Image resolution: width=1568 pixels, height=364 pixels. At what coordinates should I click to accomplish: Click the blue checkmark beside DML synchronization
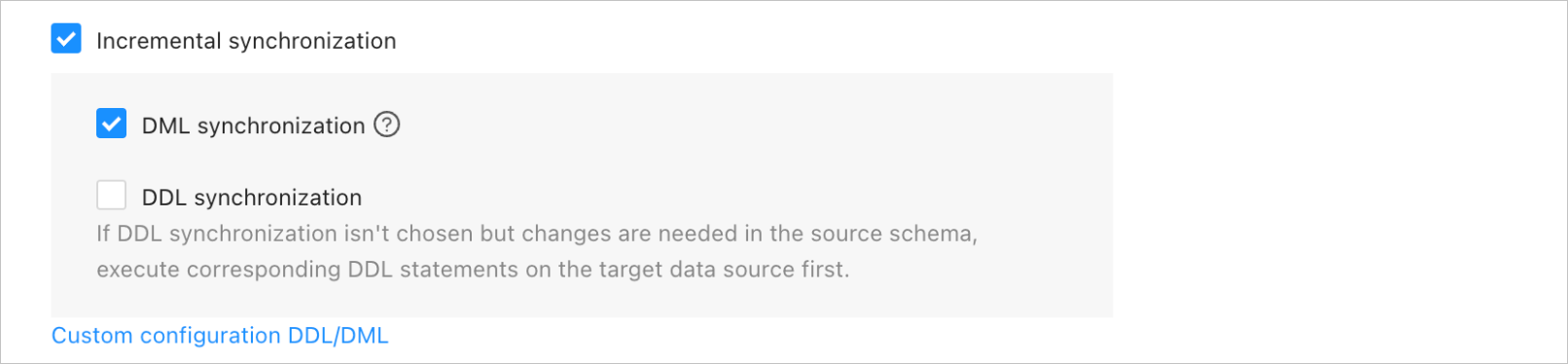[111, 124]
